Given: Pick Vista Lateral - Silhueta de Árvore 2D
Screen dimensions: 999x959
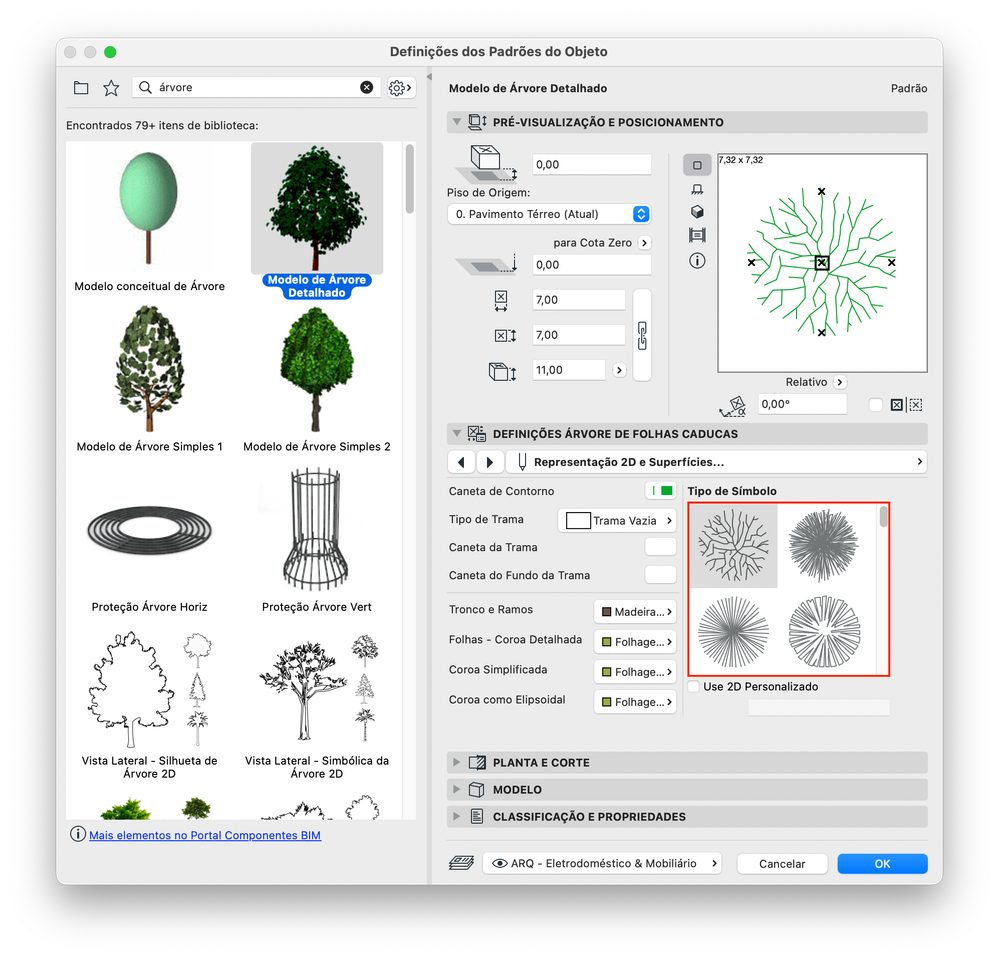Looking at the screenshot, I should (x=149, y=689).
